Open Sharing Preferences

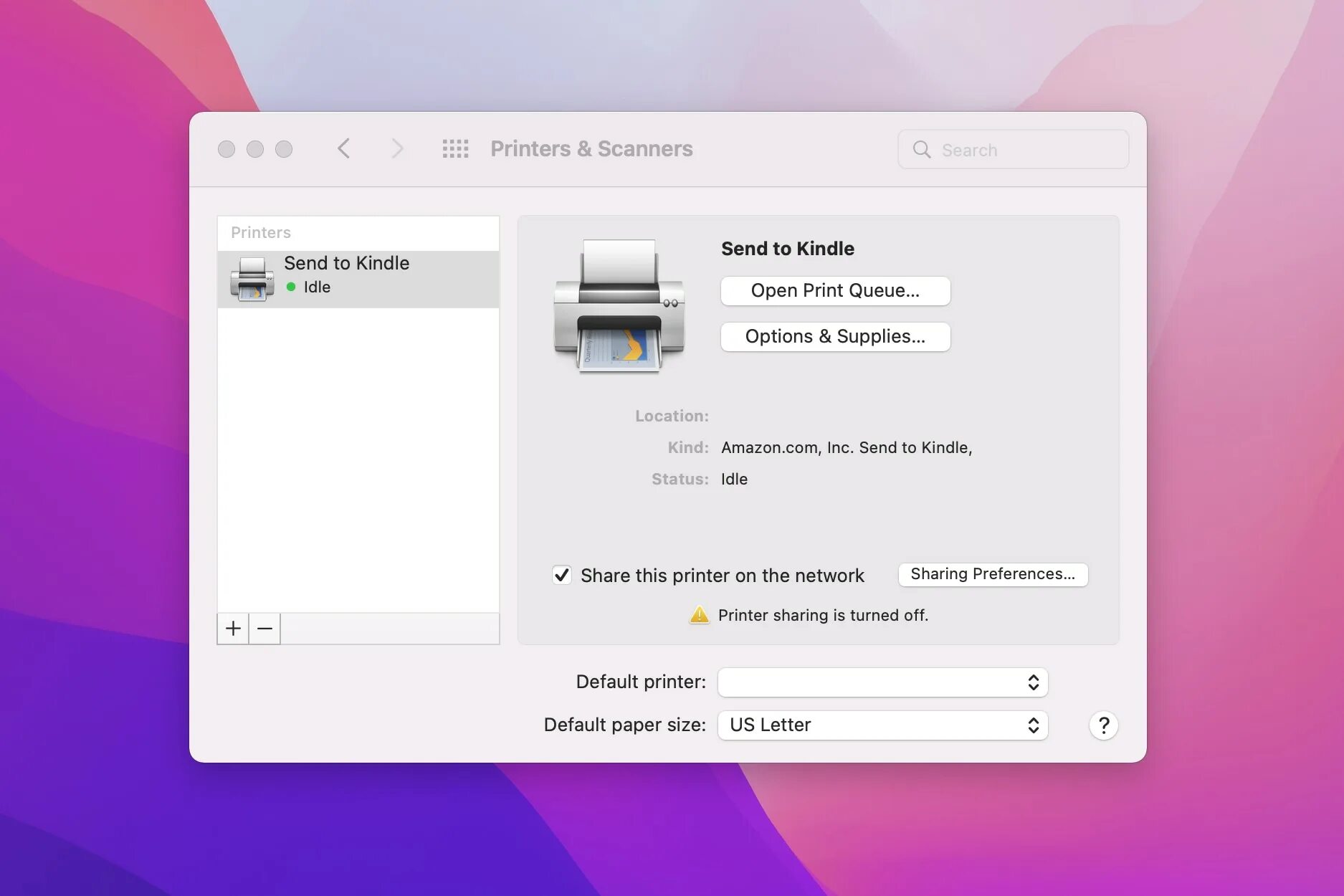click(x=993, y=574)
